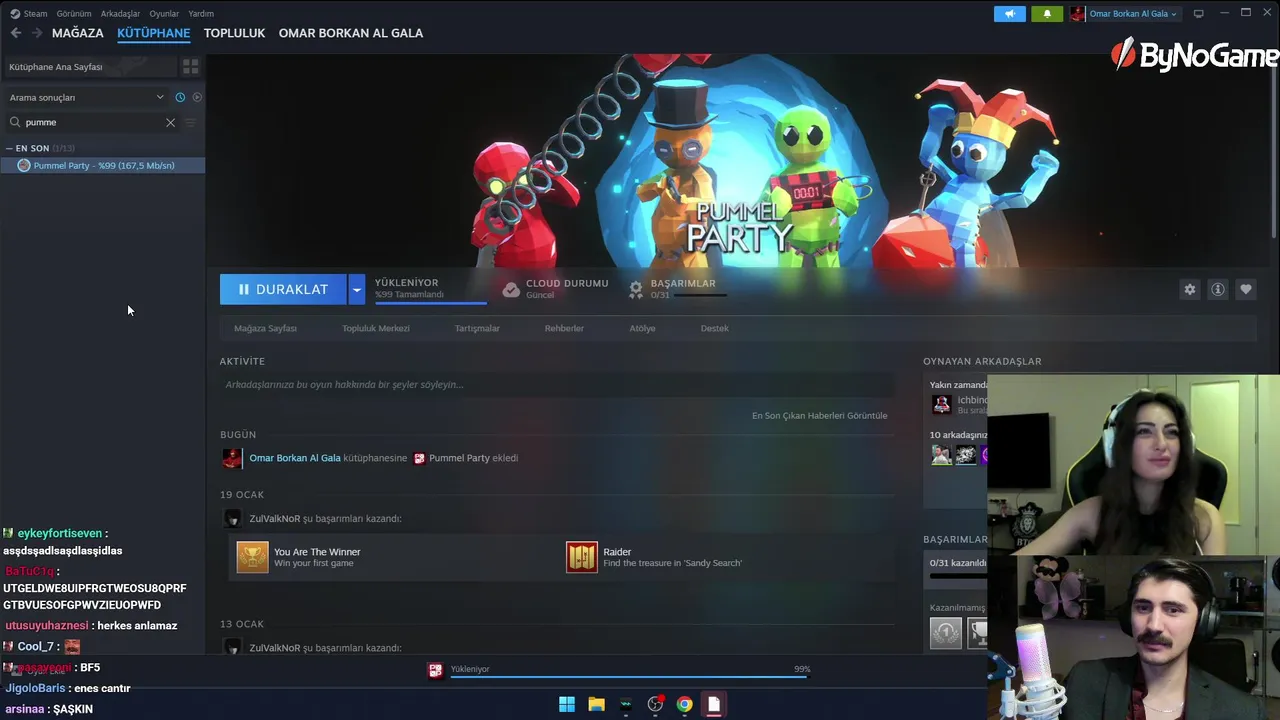Click Pummel Party icon in download bar
The width and height of the screenshot is (1280, 720).
435,671
